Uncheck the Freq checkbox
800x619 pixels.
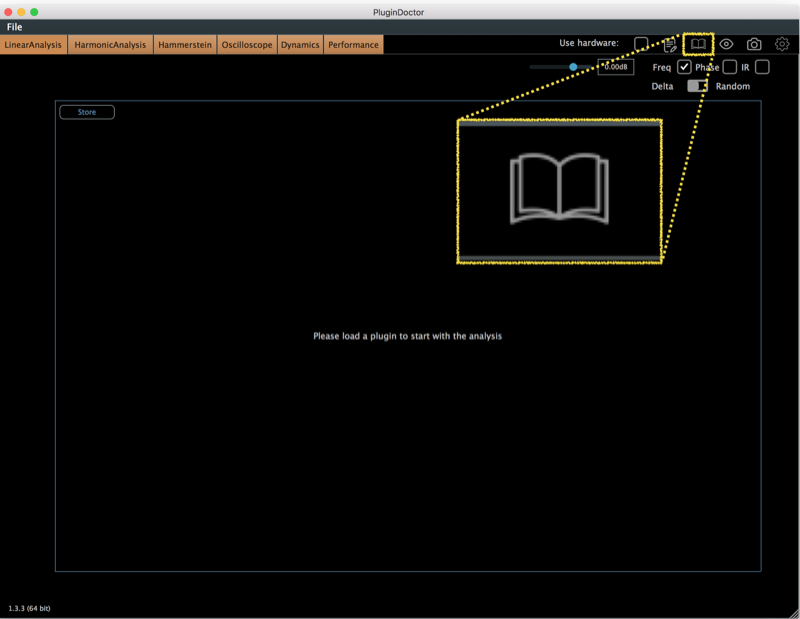point(684,67)
